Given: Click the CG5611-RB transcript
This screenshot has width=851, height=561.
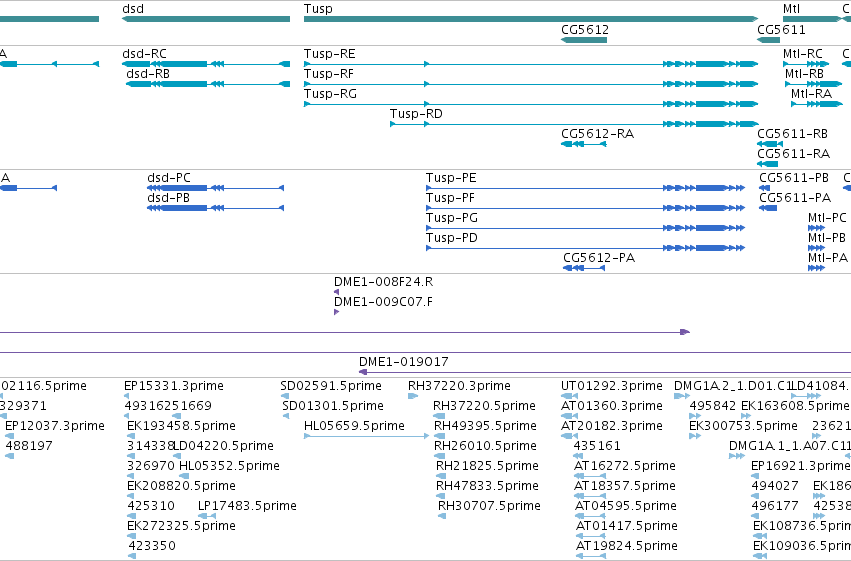Looking at the screenshot, I should point(770,144).
